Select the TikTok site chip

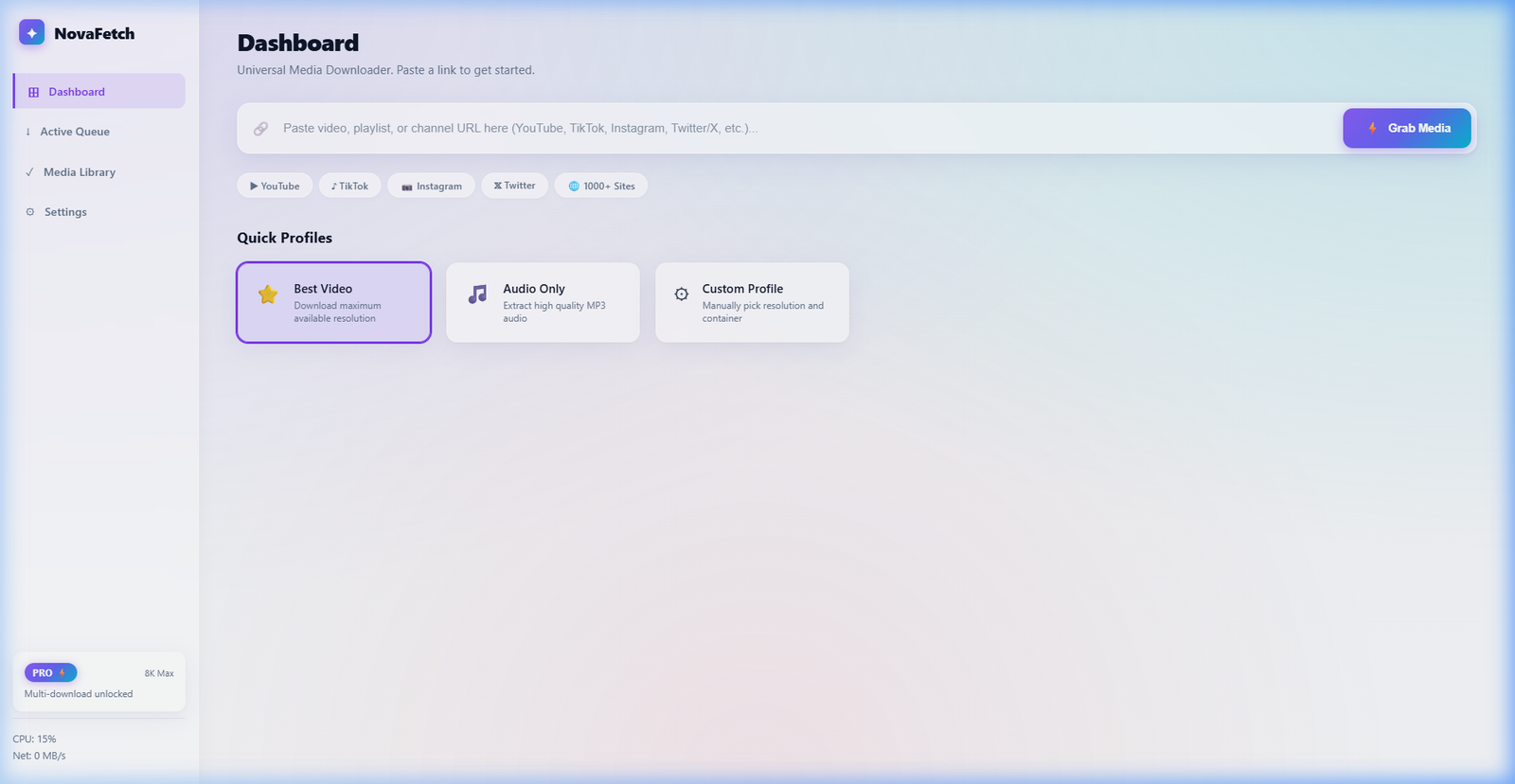(x=350, y=186)
